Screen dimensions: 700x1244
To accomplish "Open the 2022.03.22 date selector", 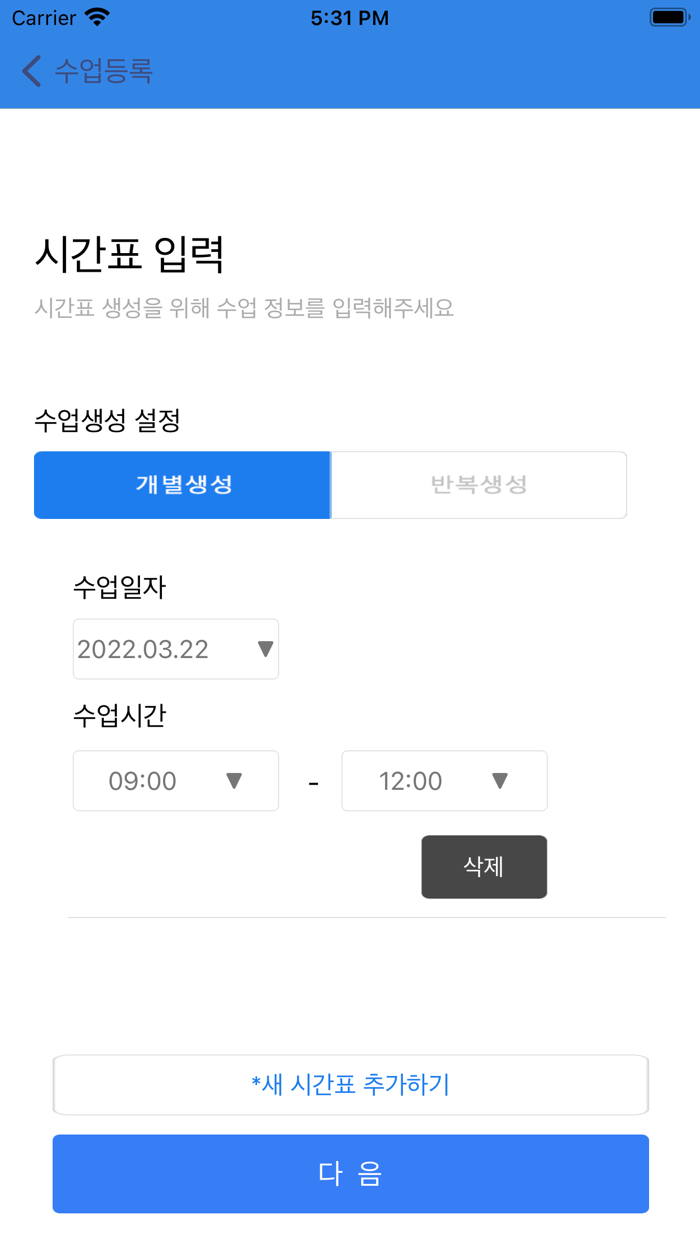I will click(175, 648).
